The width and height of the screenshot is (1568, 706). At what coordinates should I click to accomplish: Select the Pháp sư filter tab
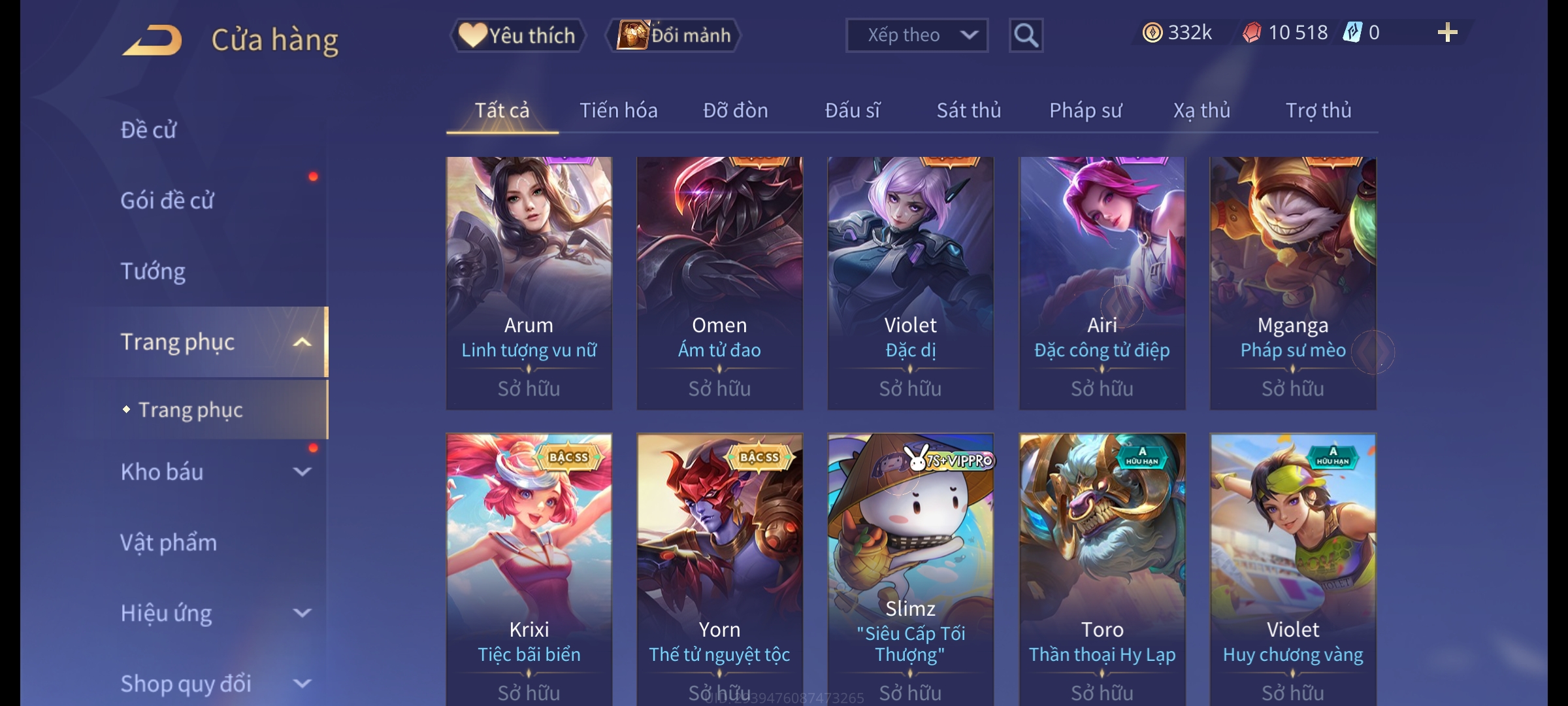click(1085, 110)
